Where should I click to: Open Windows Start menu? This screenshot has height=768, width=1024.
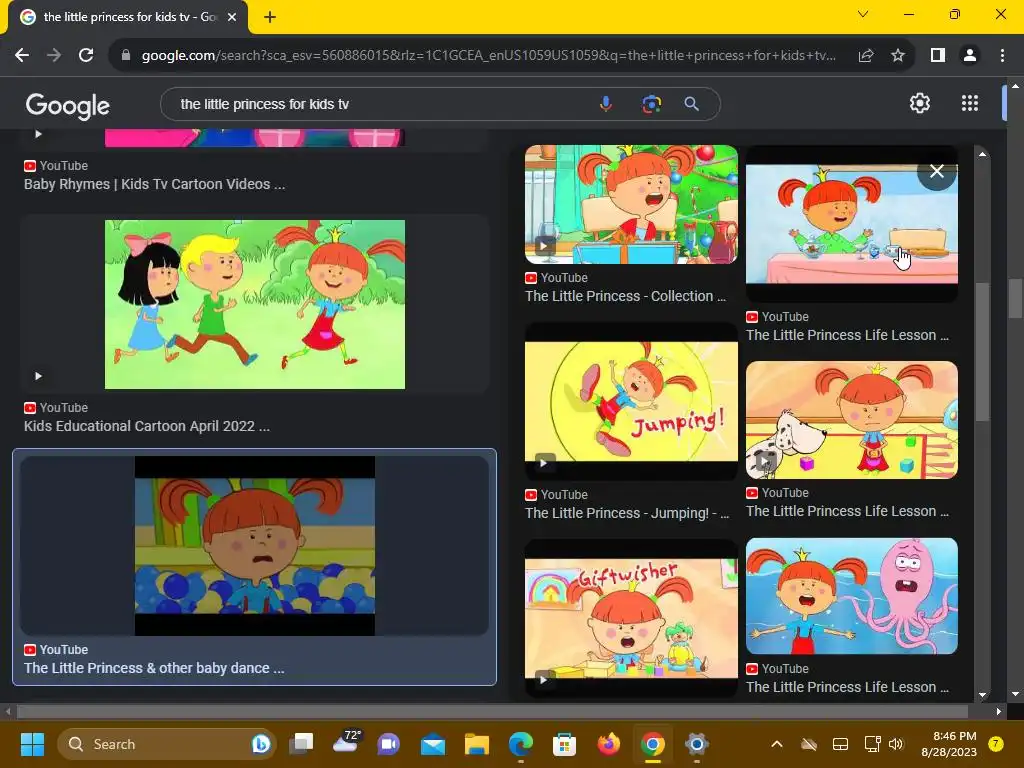coord(32,744)
